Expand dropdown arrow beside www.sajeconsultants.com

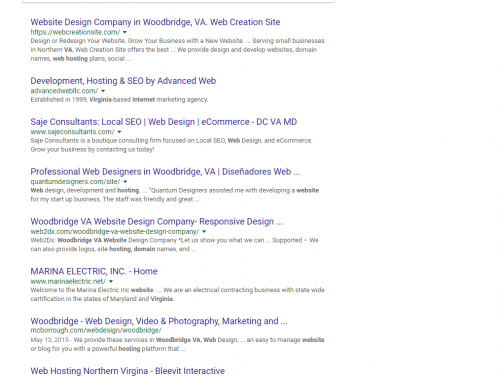point(119,132)
